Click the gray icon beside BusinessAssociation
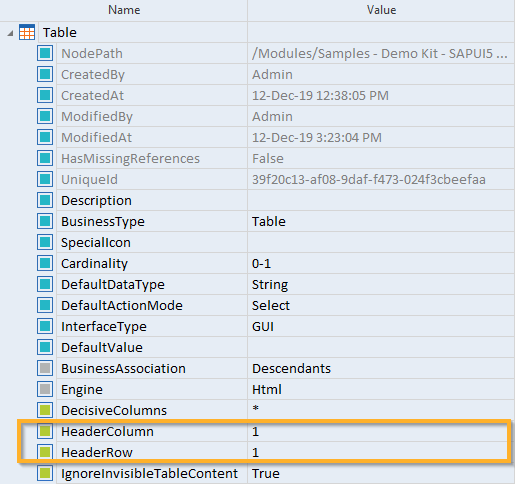515x484 pixels. coord(45,368)
